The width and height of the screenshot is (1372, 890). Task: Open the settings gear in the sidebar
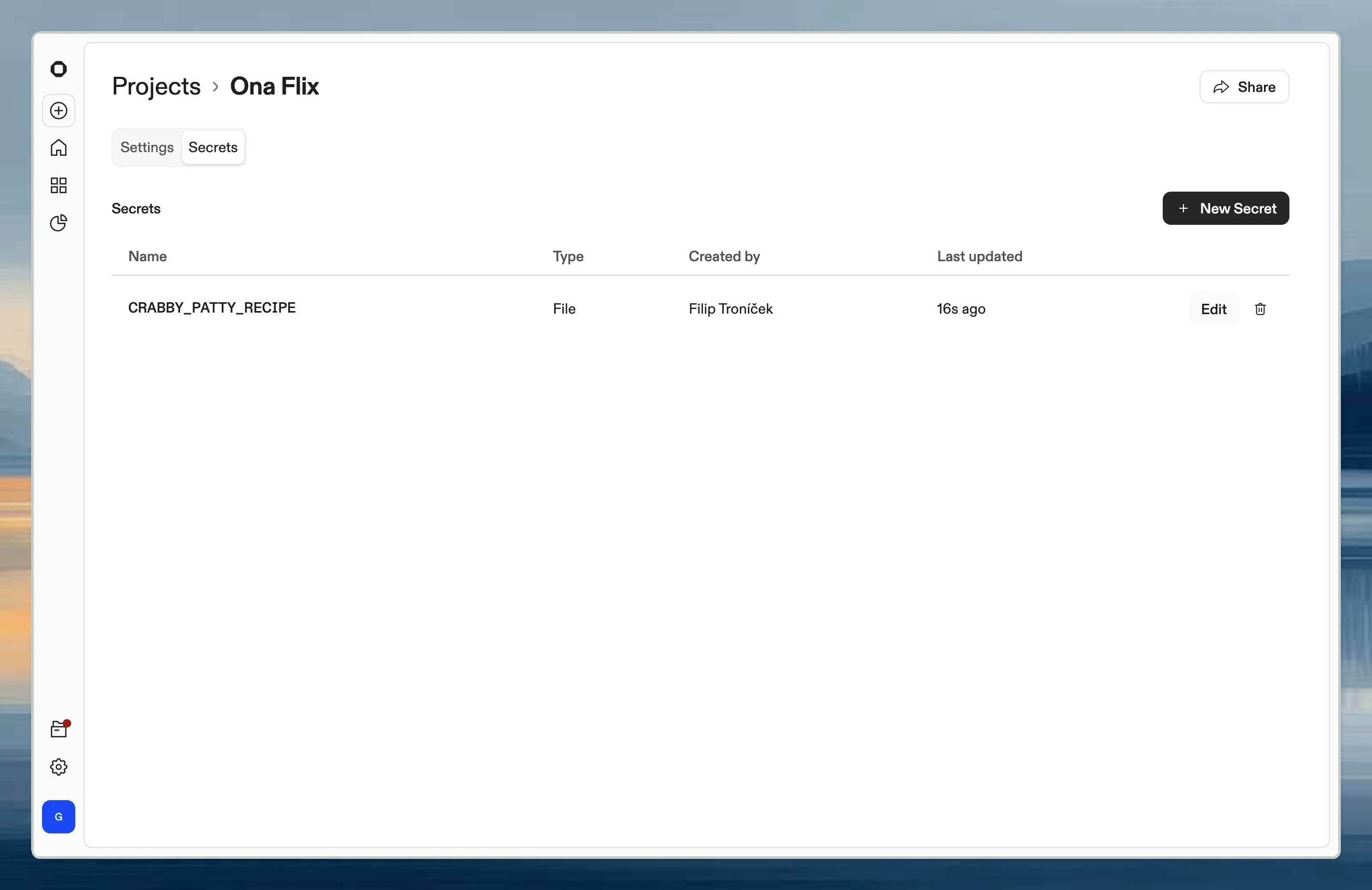(58, 766)
